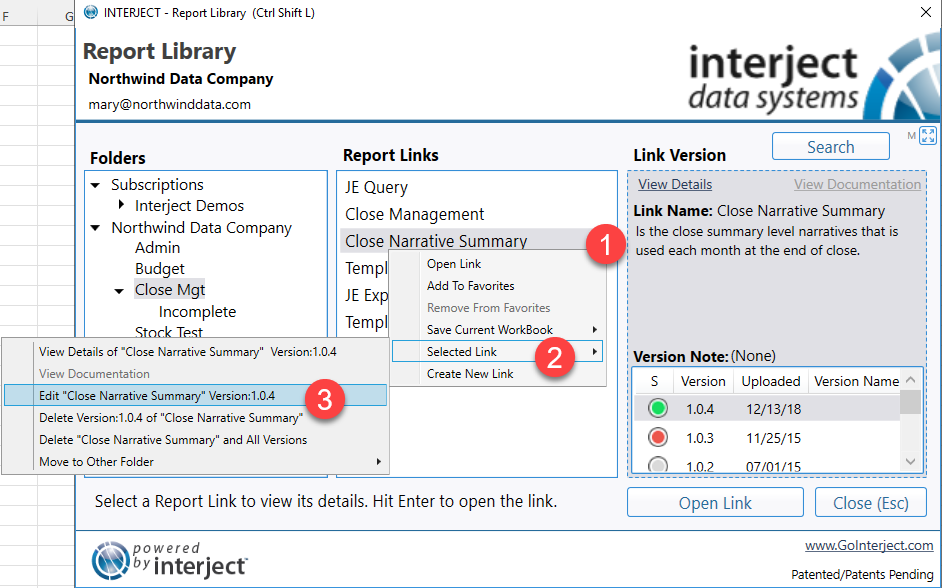This screenshot has width=942, height=588.
Task: Select green status circle for version 1.0.4
Action: 658,408
